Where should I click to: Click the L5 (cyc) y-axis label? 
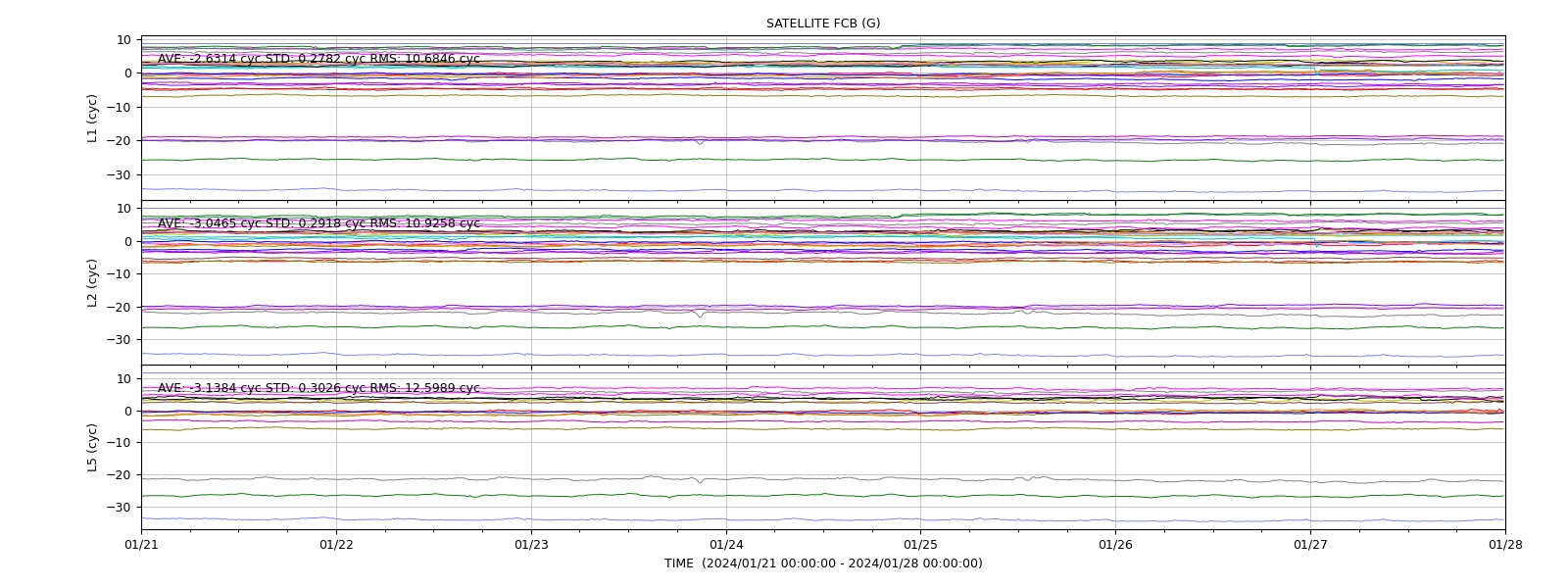point(92,448)
